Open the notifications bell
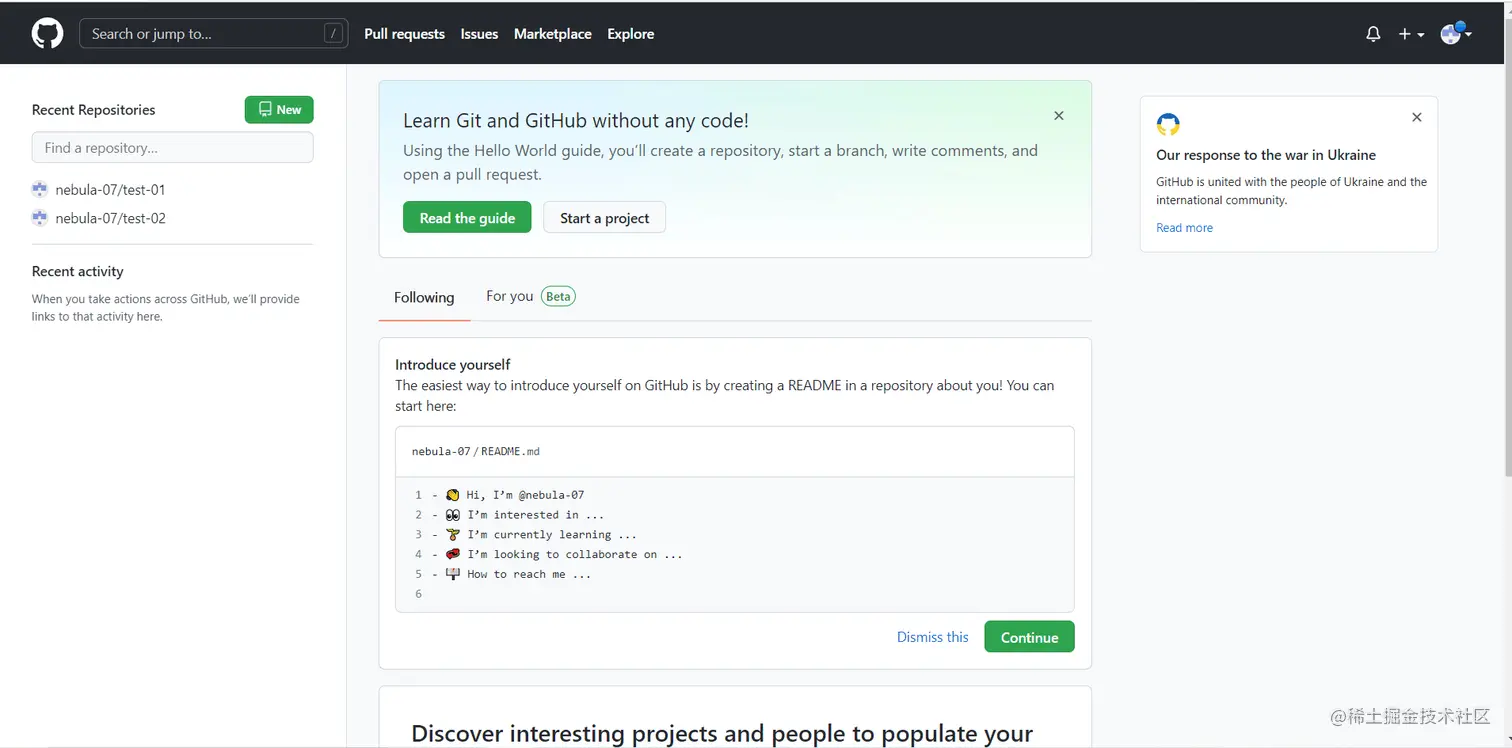Viewport: 1512px width, 748px height. (x=1373, y=34)
